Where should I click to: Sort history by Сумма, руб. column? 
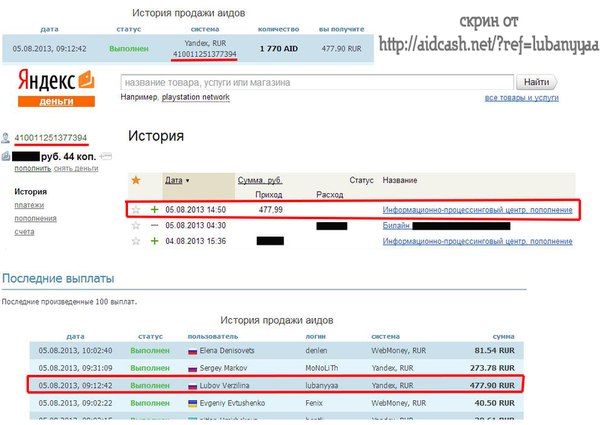[260, 180]
